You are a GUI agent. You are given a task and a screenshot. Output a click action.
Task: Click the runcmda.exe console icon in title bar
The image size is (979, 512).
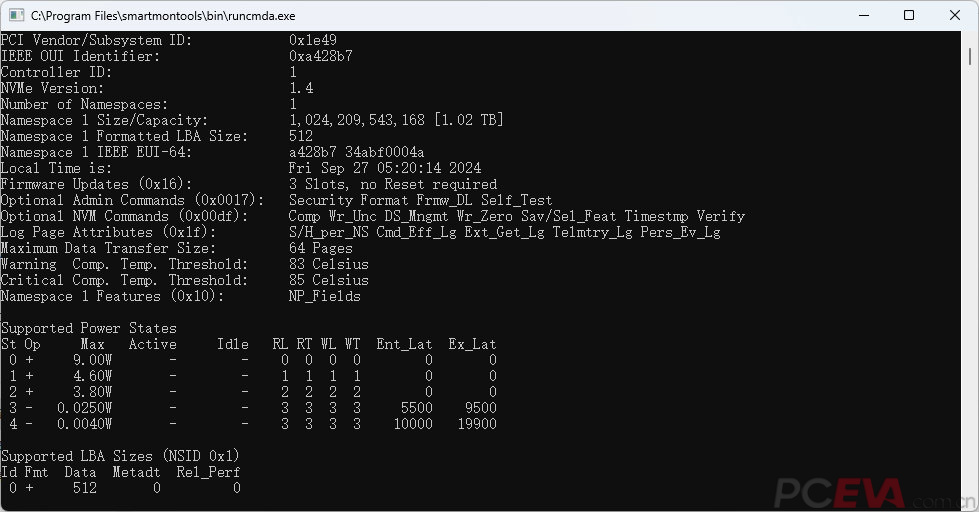(15, 15)
